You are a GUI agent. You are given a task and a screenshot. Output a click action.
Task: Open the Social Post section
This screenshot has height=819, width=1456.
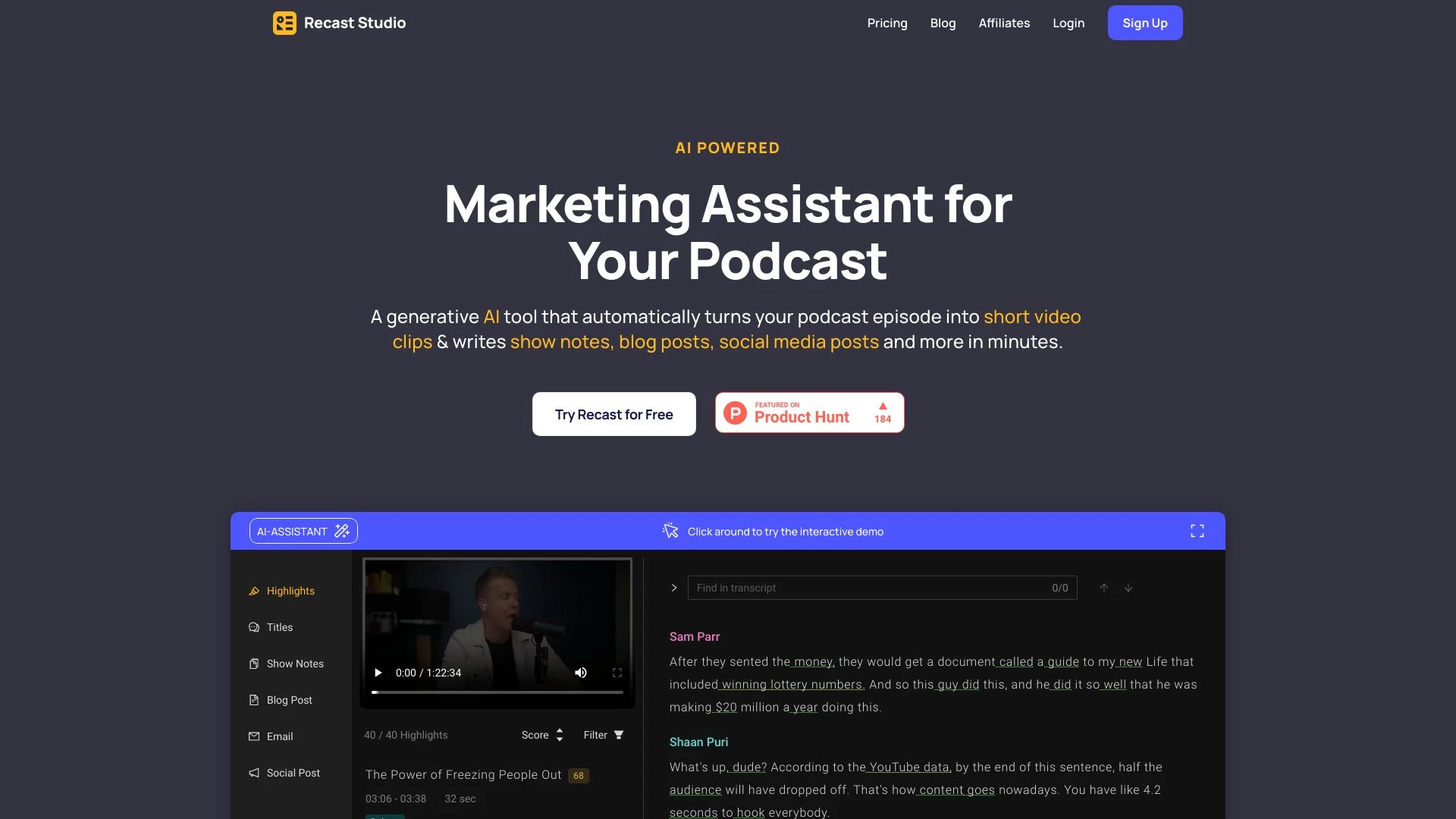293,773
